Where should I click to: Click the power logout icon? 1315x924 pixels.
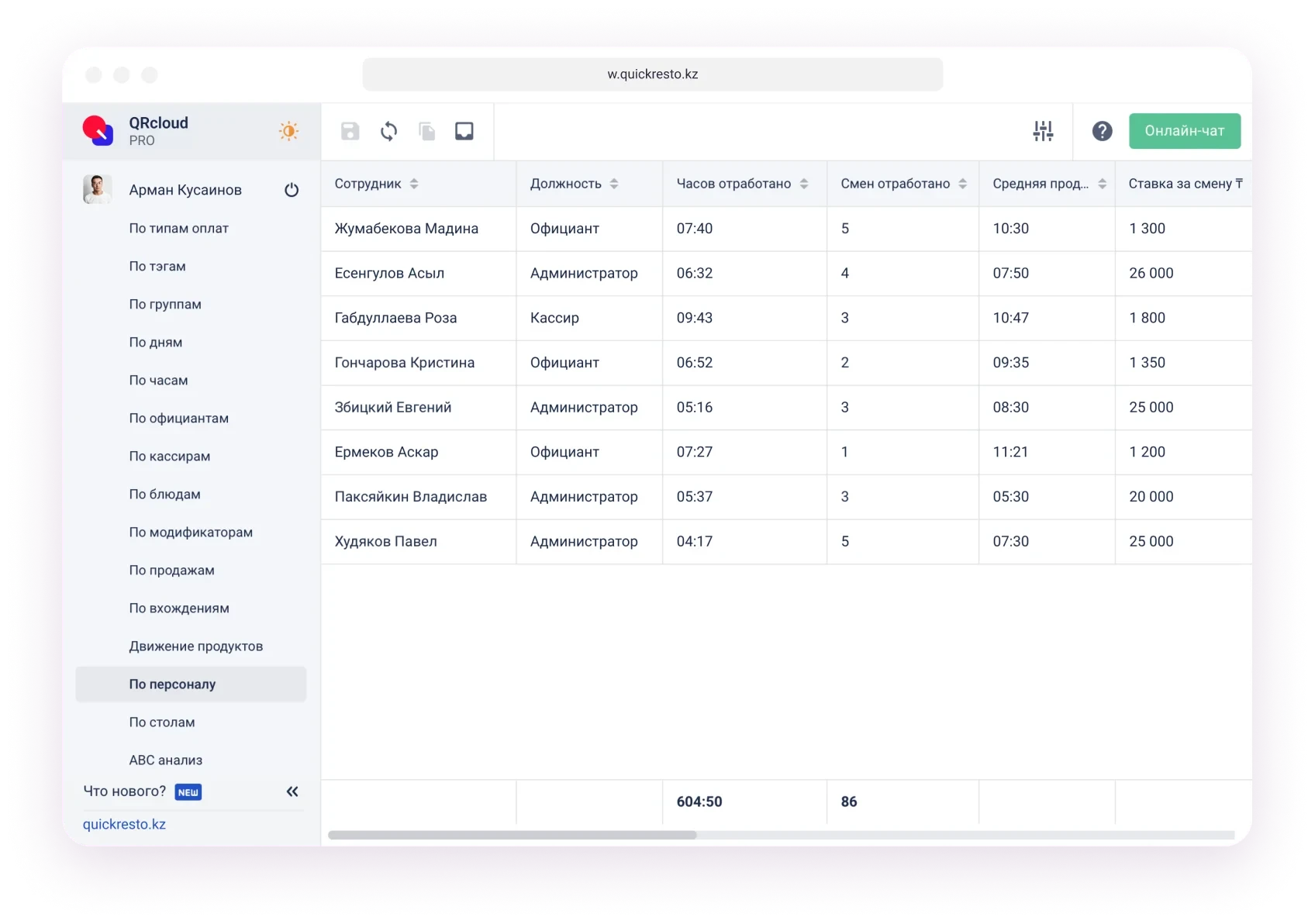coord(292,190)
